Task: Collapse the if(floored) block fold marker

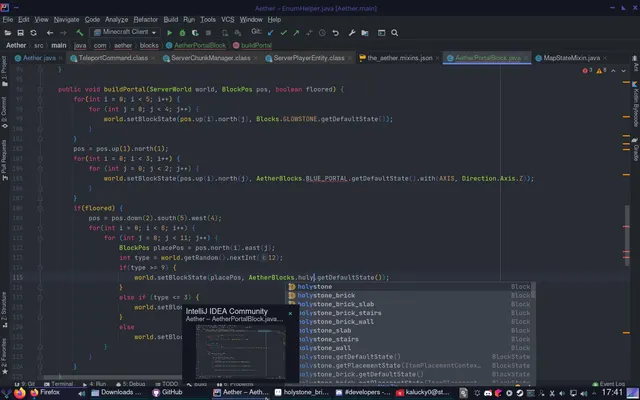Action: click(40, 208)
